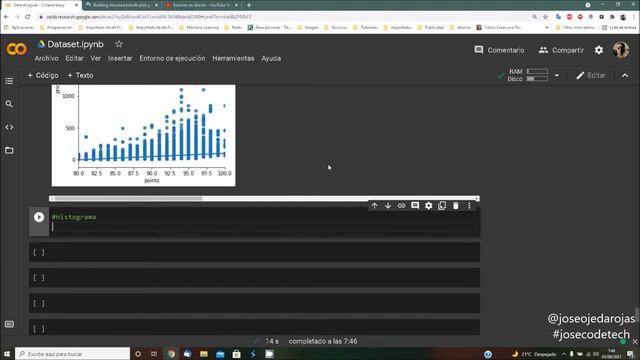Open Ayuda menu
The image size is (640, 360).
click(271, 58)
